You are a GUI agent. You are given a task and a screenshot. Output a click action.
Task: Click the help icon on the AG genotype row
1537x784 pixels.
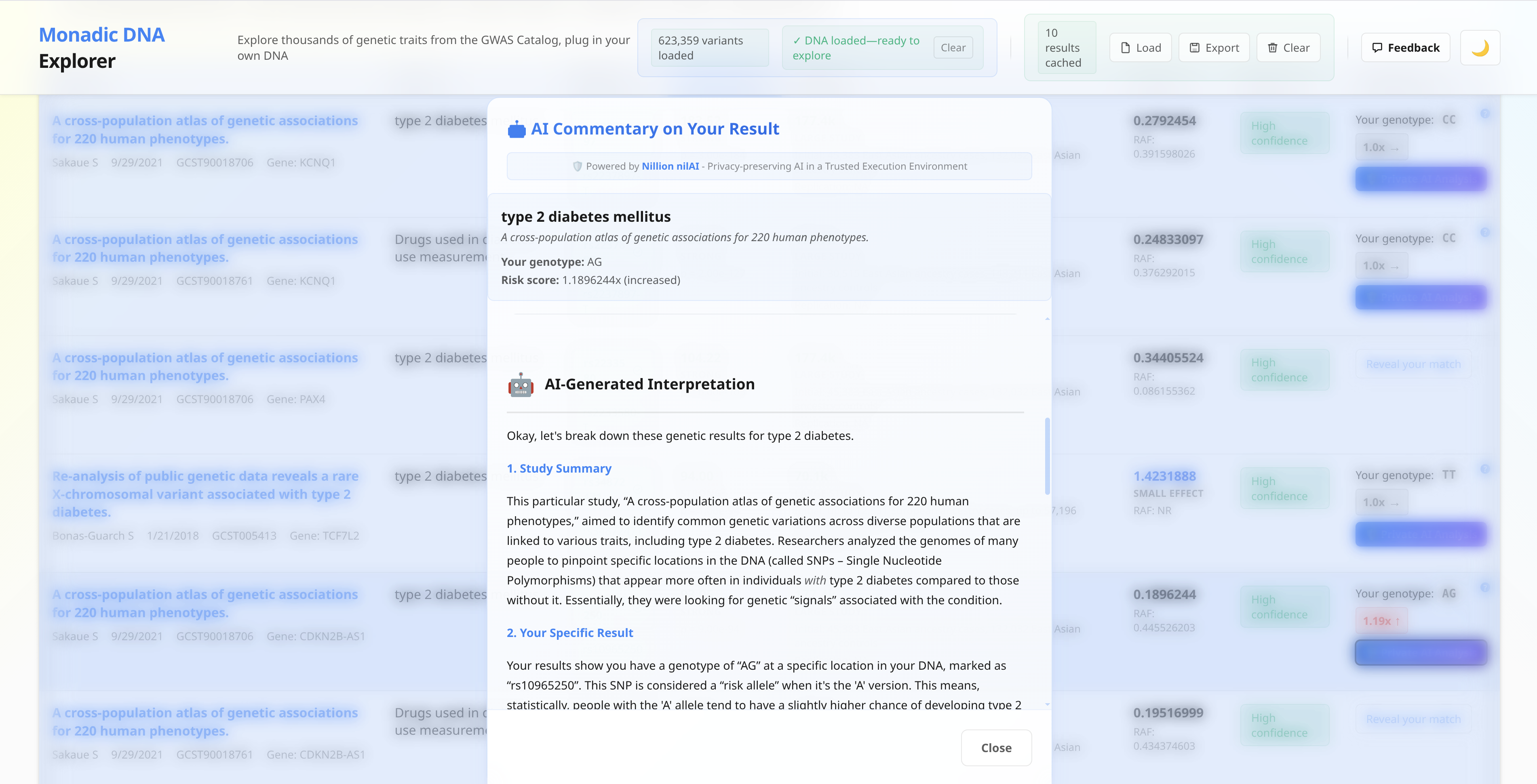coord(1485,587)
